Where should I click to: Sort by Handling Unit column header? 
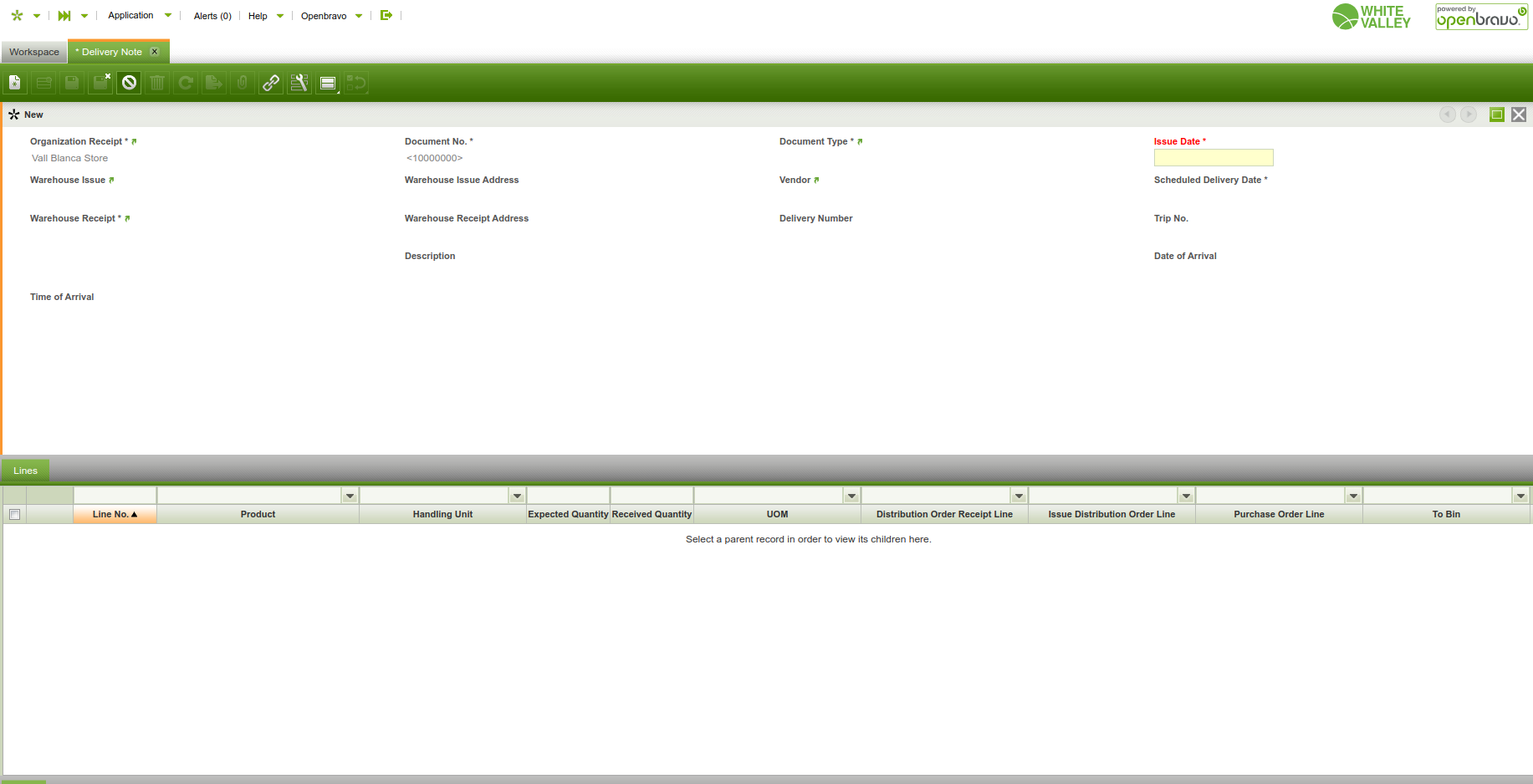[x=442, y=514]
